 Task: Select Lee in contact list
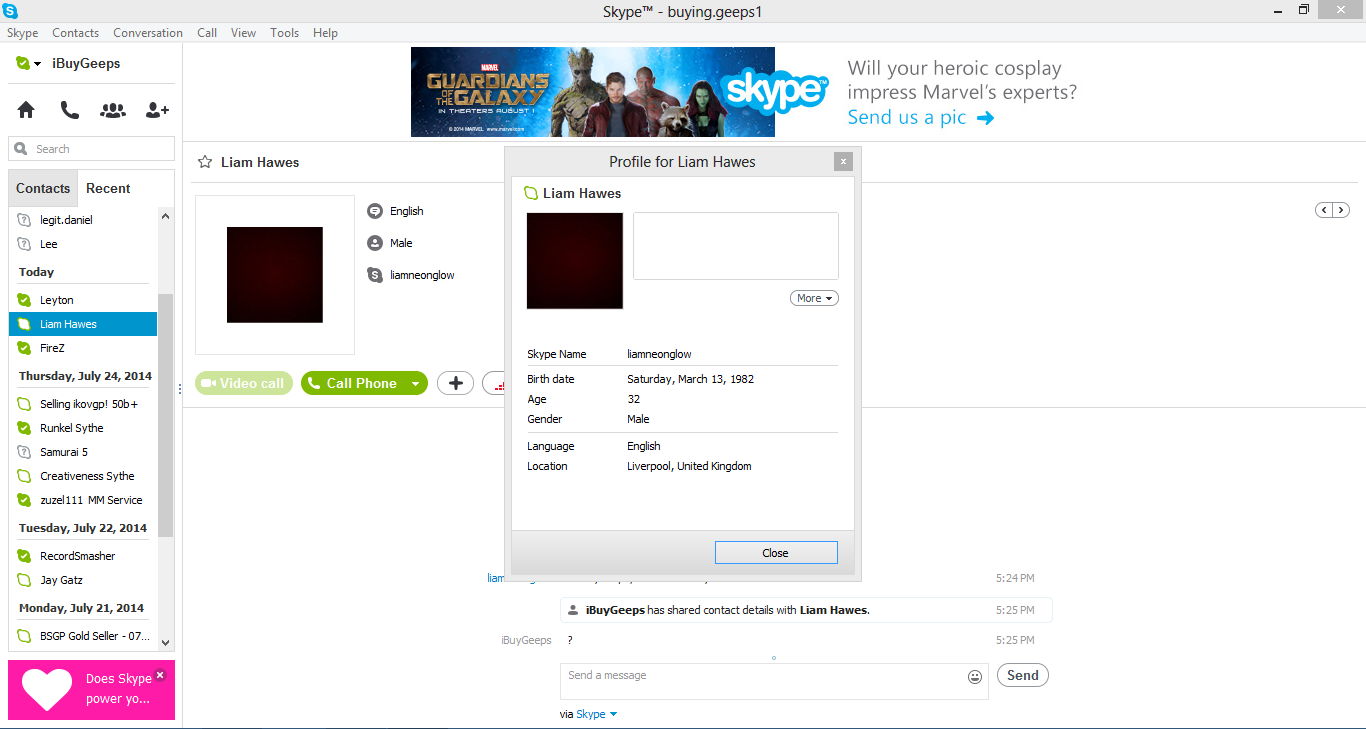point(83,244)
